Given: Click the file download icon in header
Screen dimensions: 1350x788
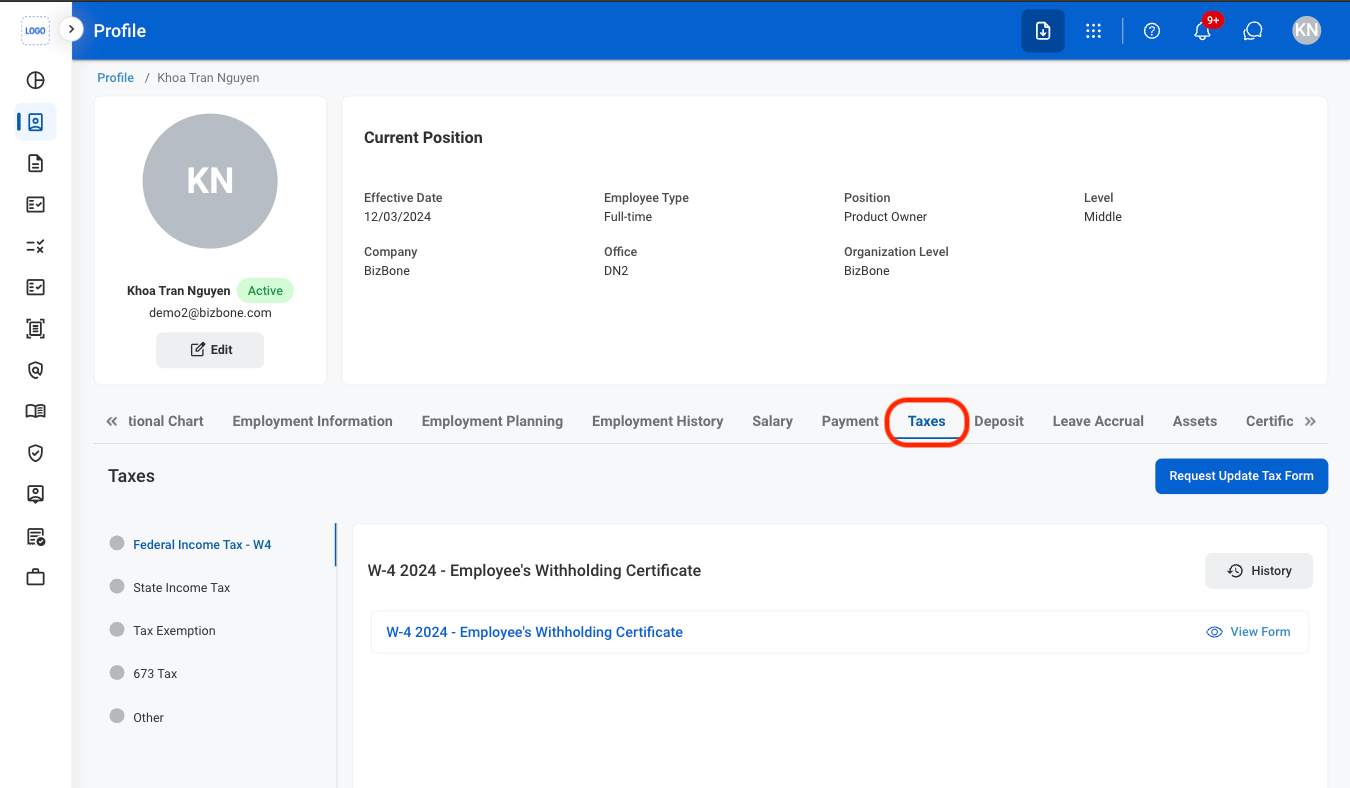Looking at the screenshot, I should (x=1043, y=31).
